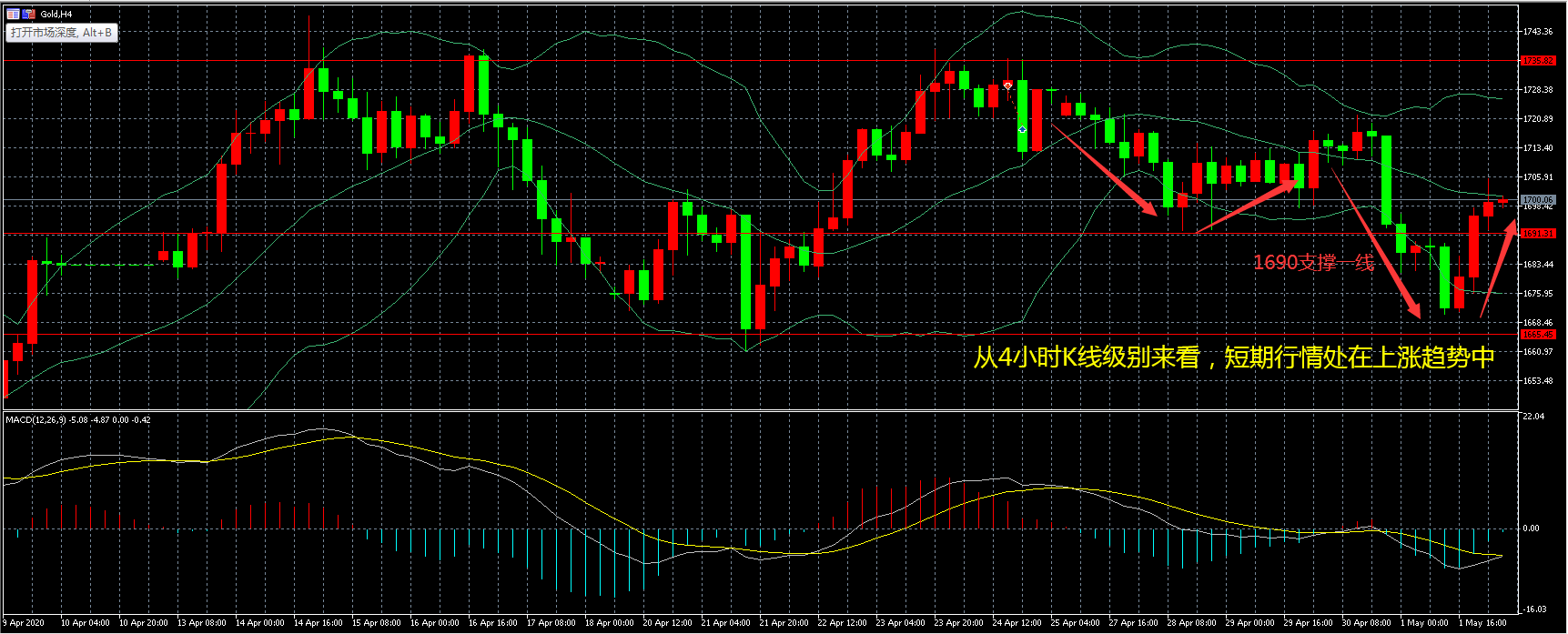Select the 1665.45 red price label
This screenshot has height=634, width=1568.
tap(1537, 335)
